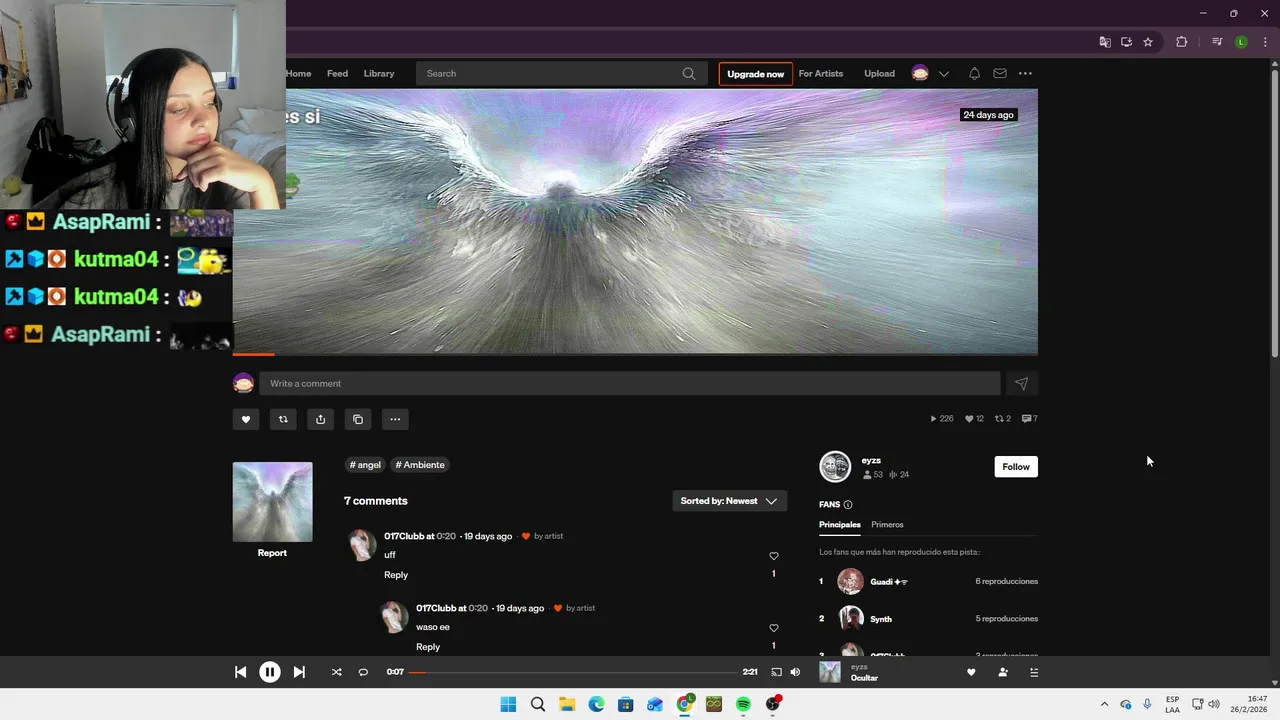Switch to Primeros fans tab
1280x720 pixels.
(887, 525)
